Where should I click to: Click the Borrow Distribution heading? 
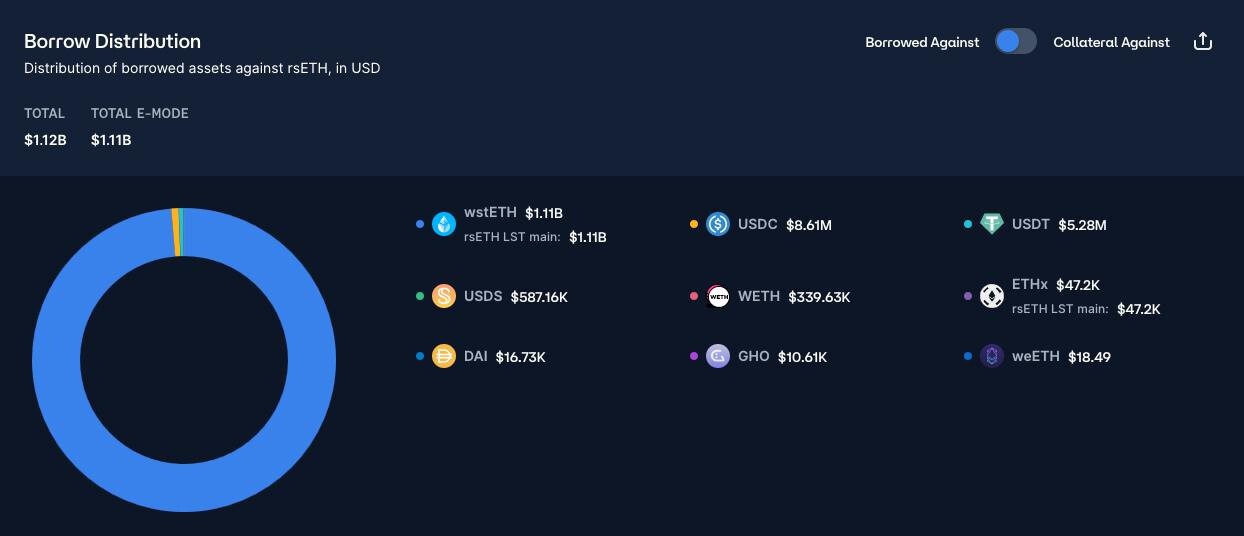pyautogui.click(x=112, y=41)
